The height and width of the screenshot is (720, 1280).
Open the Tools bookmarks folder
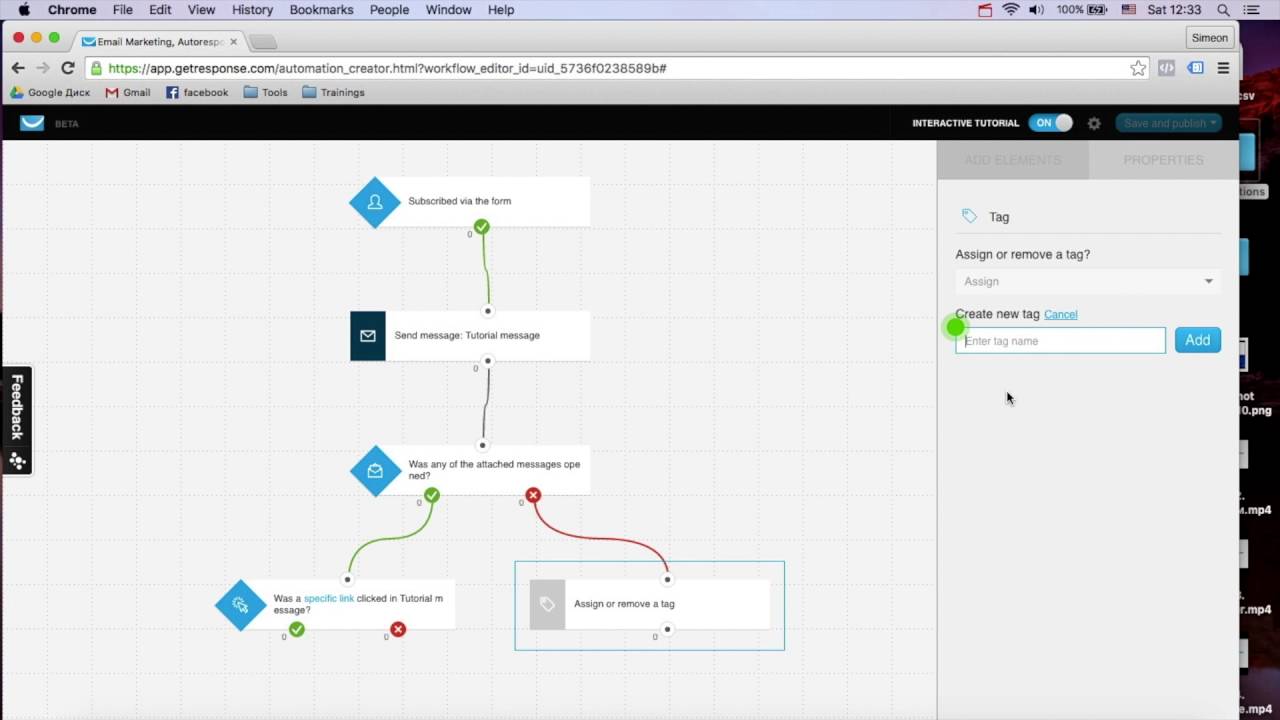266,92
